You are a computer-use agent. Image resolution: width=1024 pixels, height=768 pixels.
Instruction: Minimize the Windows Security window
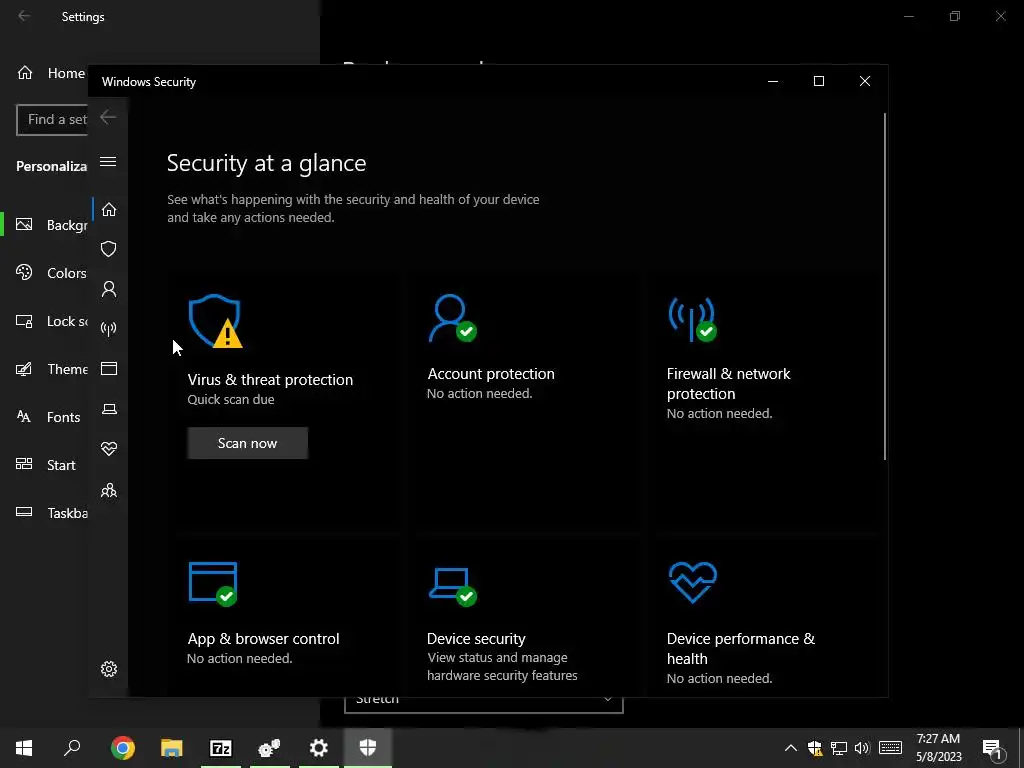pos(773,81)
